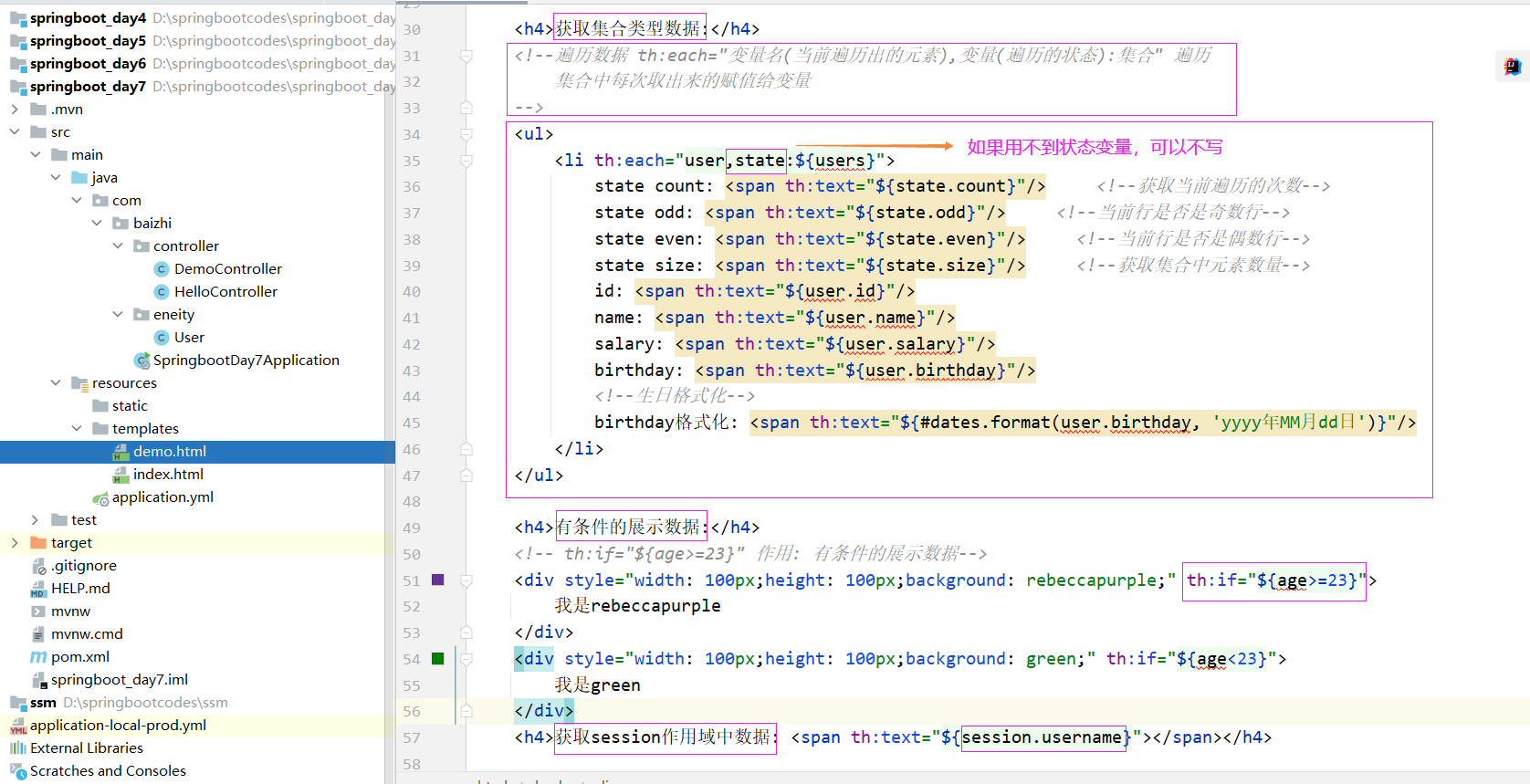
Task: Click DemoController class icon
Action: pyautogui.click(x=162, y=268)
